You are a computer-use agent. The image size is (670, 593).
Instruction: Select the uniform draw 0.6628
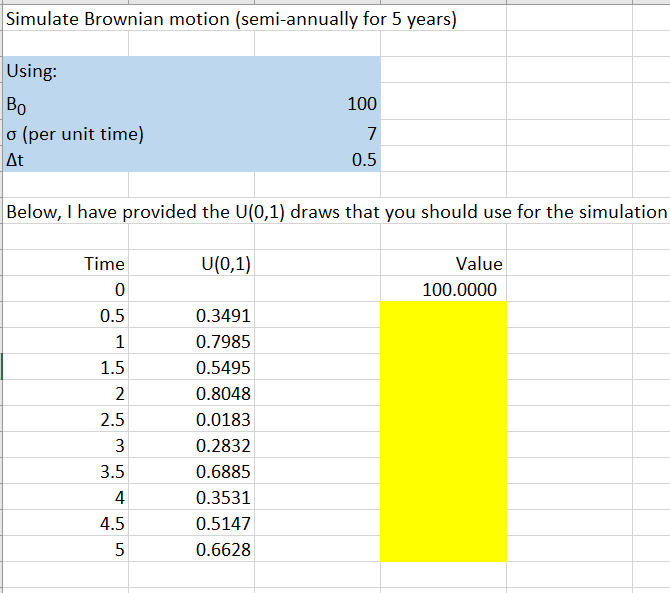tap(191, 549)
